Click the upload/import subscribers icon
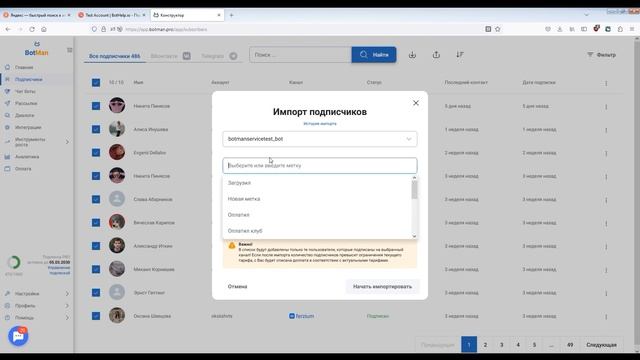Screen dimensions: 640x360 pyautogui.click(x=436, y=55)
